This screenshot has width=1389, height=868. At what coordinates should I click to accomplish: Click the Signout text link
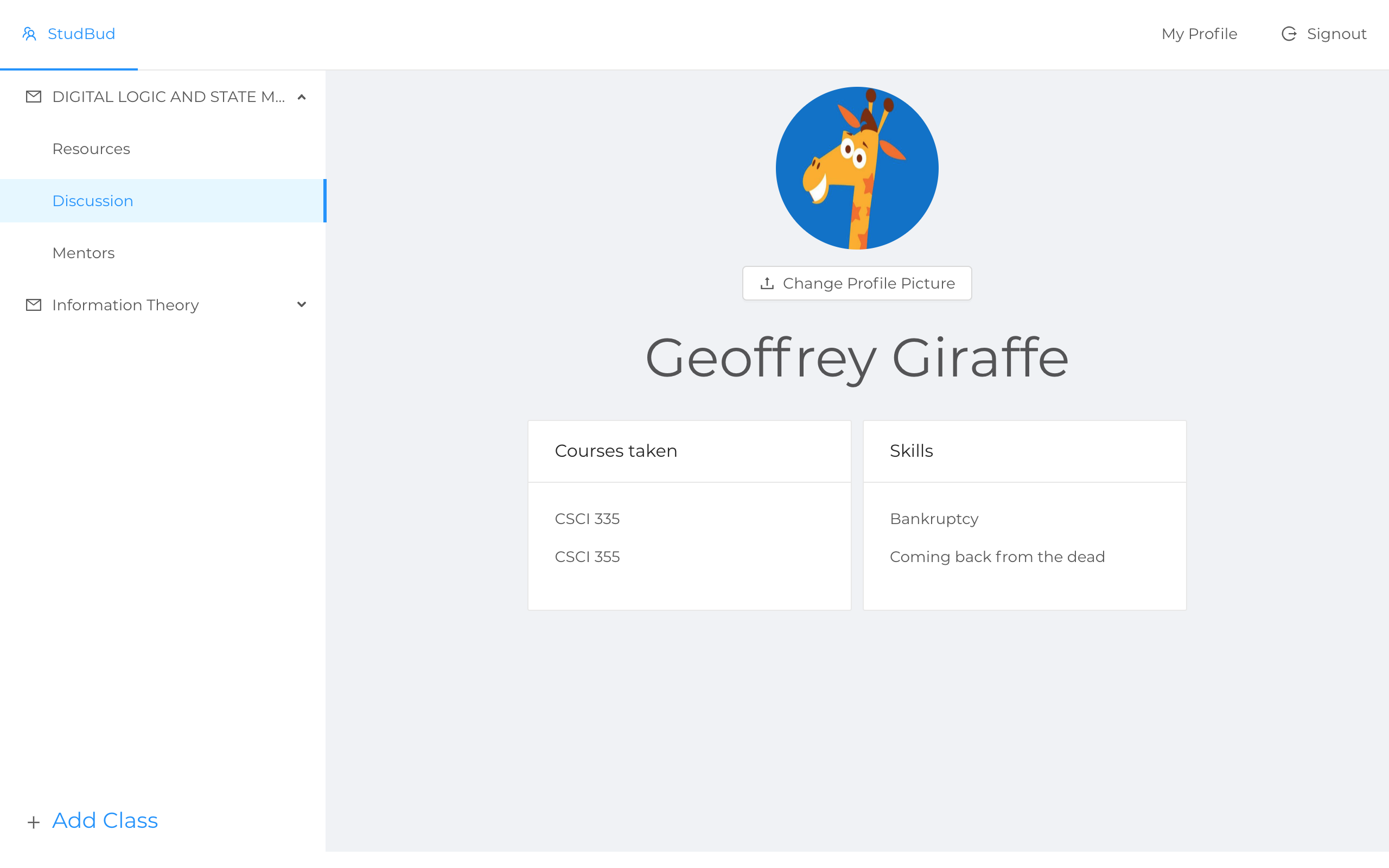[1336, 34]
